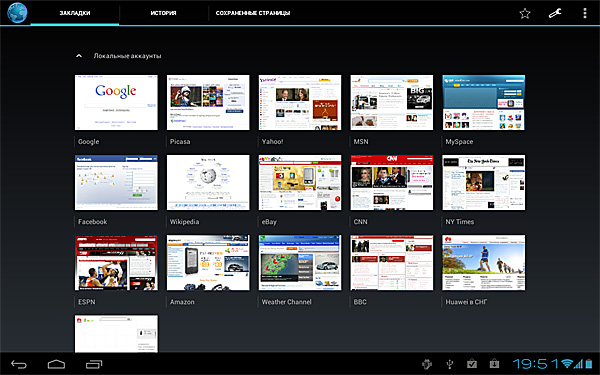The height and width of the screenshot is (375, 600).
Task: Open the MySpace bookmark thumbnail
Action: coord(484,103)
